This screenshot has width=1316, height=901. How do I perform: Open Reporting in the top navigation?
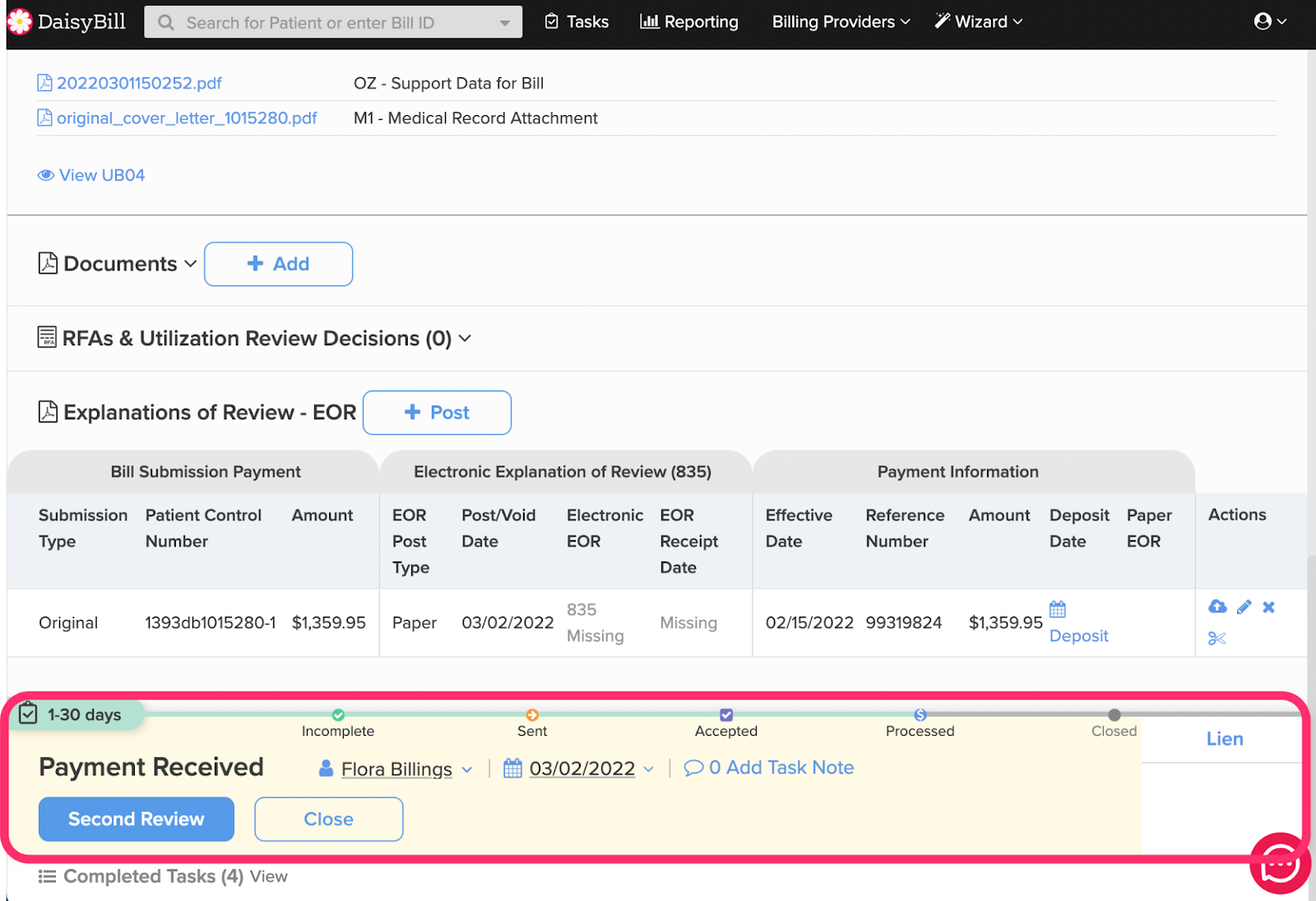point(689,22)
